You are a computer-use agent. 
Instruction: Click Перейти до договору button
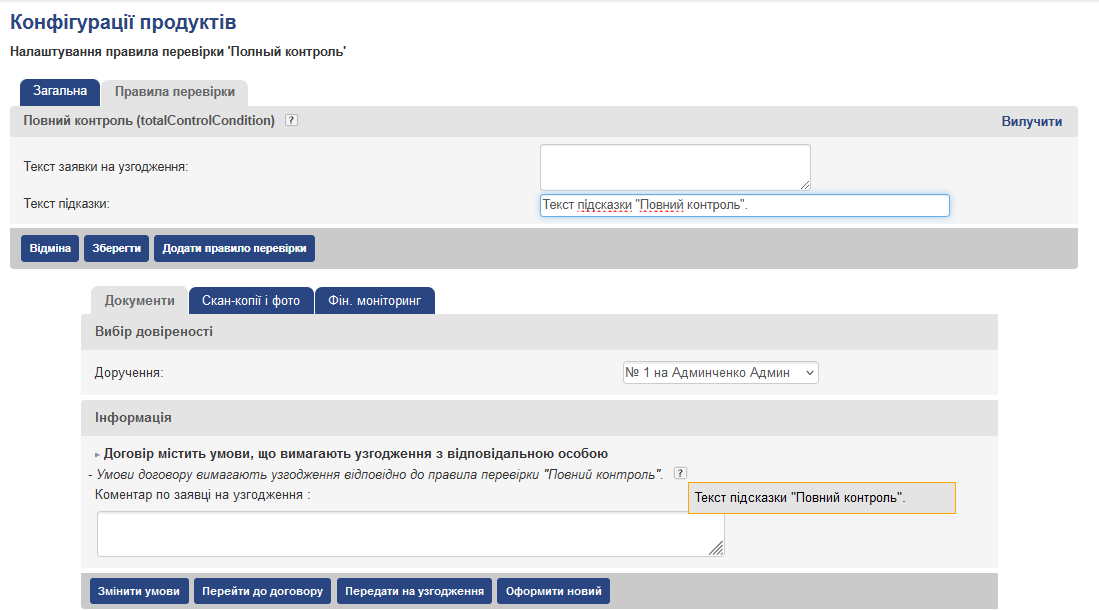(x=262, y=591)
